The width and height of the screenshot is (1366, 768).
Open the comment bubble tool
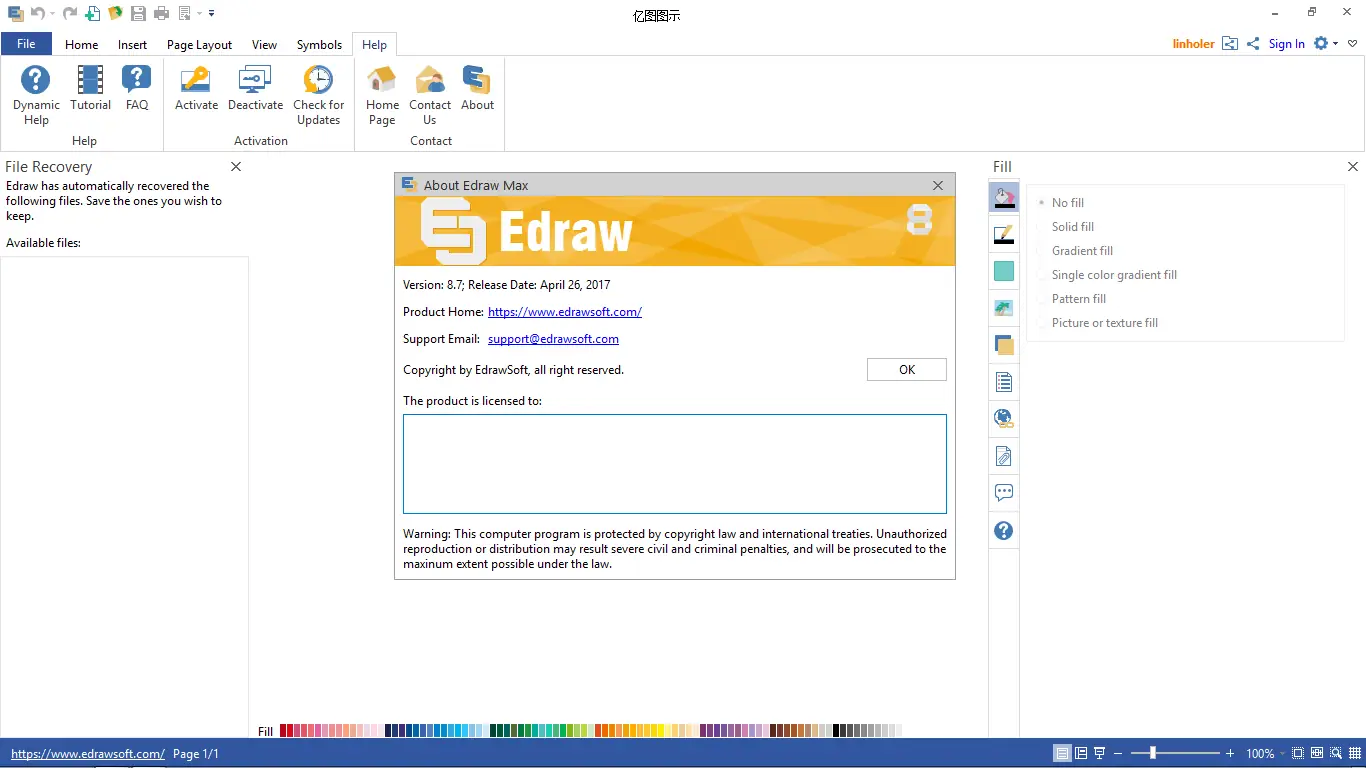tap(1003, 492)
